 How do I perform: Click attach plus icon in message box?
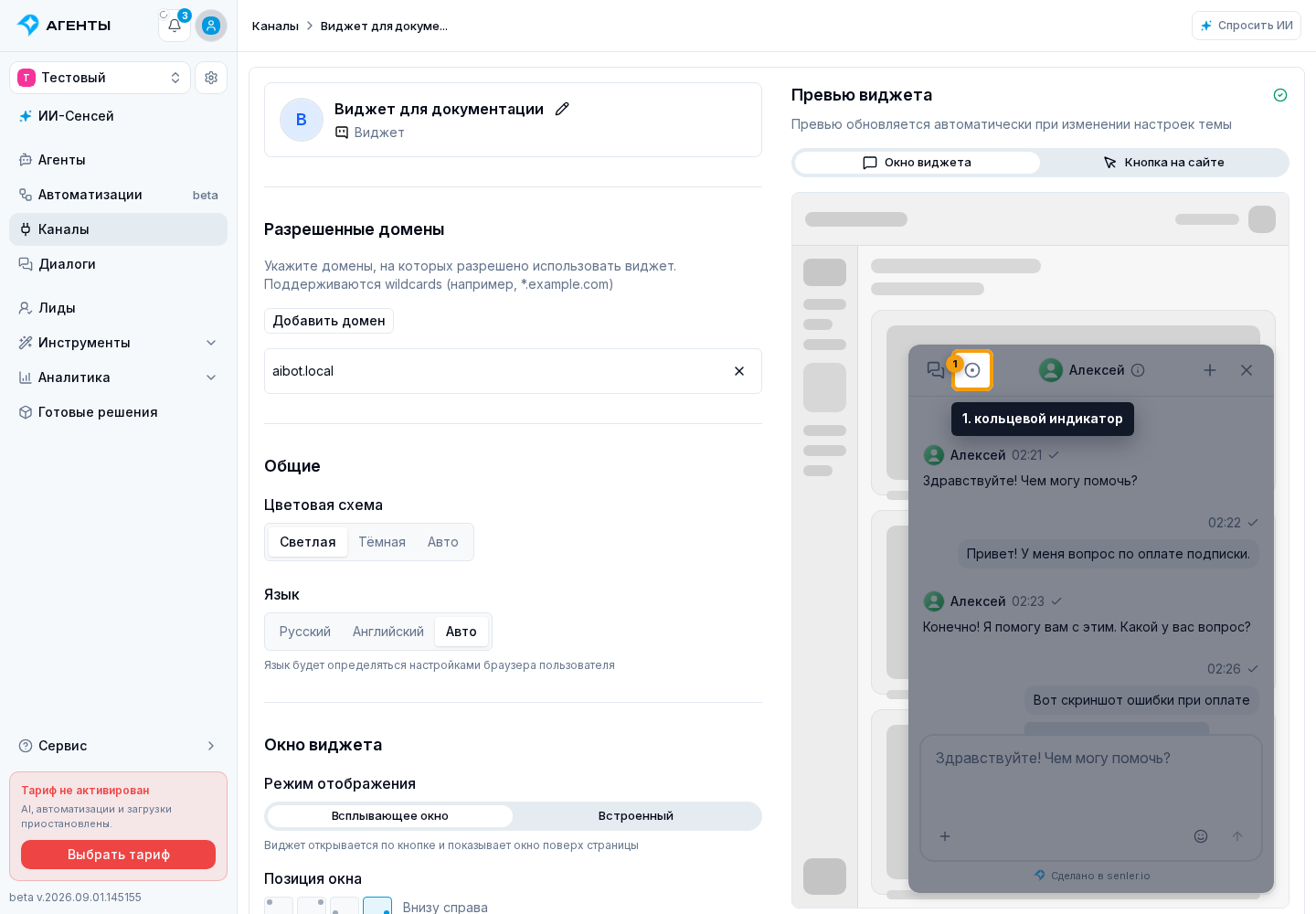[x=945, y=836]
